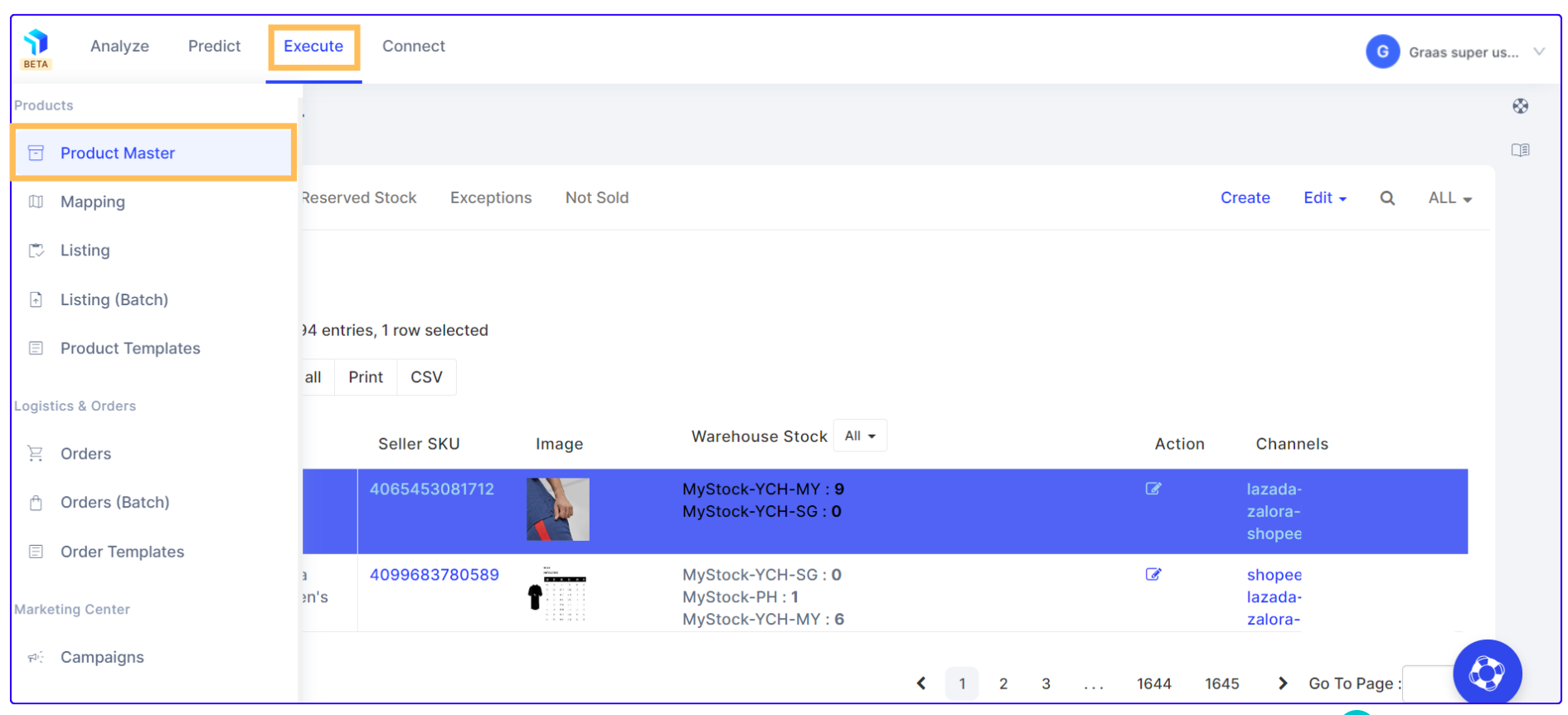
Task: Click the Create link
Action: [x=1245, y=197]
